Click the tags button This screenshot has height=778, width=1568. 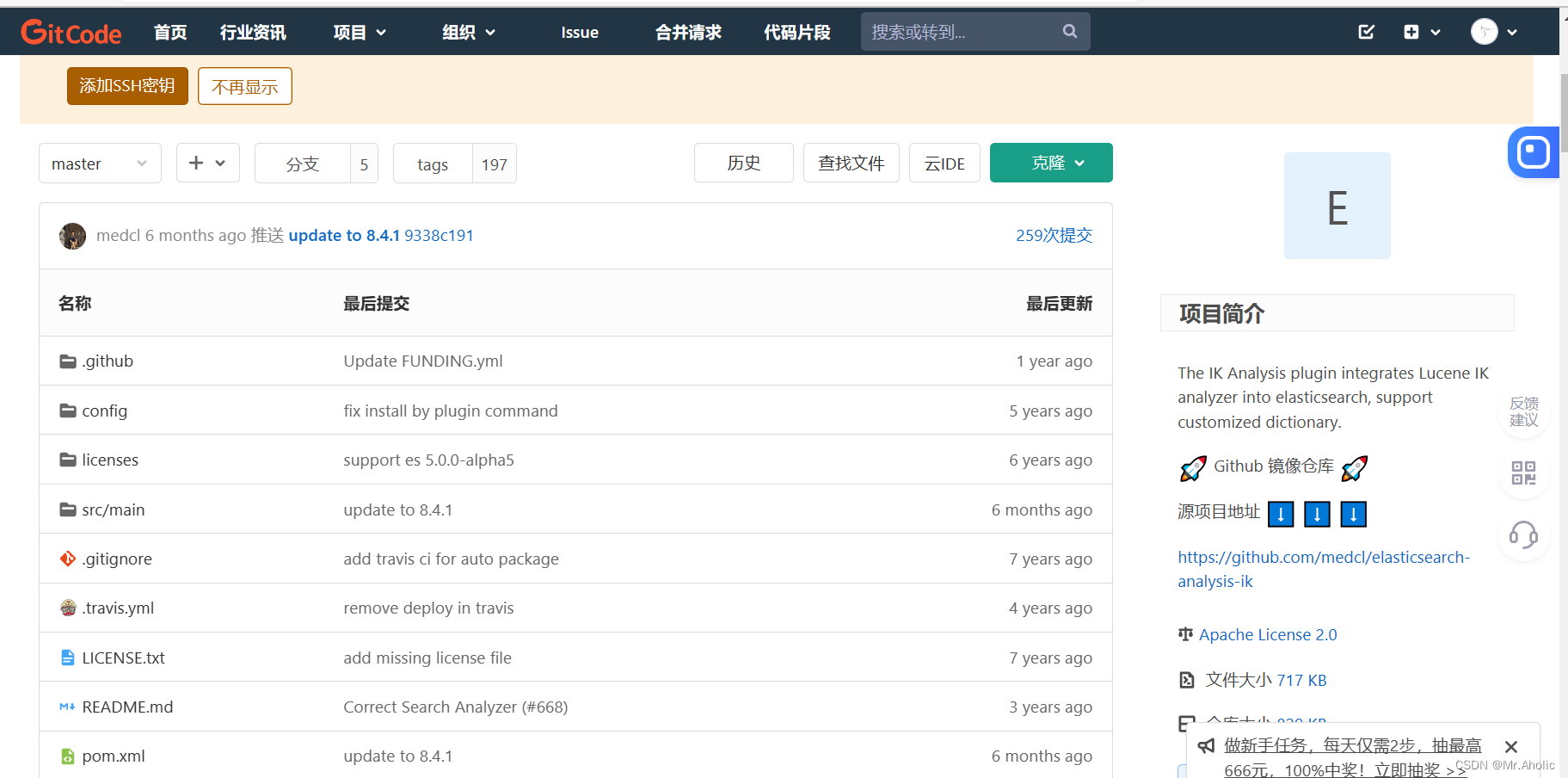[433, 163]
